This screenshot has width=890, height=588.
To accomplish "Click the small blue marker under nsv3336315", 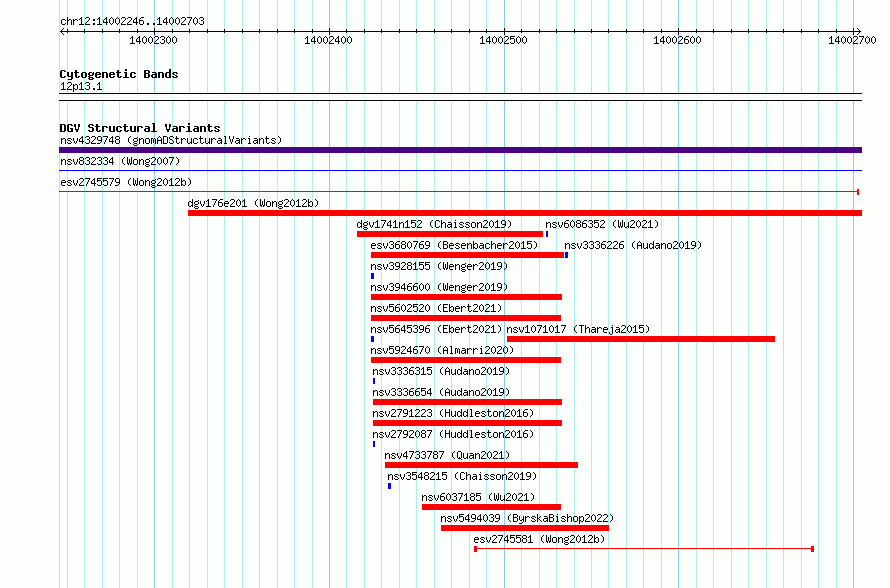I will (x=374, y=381).
